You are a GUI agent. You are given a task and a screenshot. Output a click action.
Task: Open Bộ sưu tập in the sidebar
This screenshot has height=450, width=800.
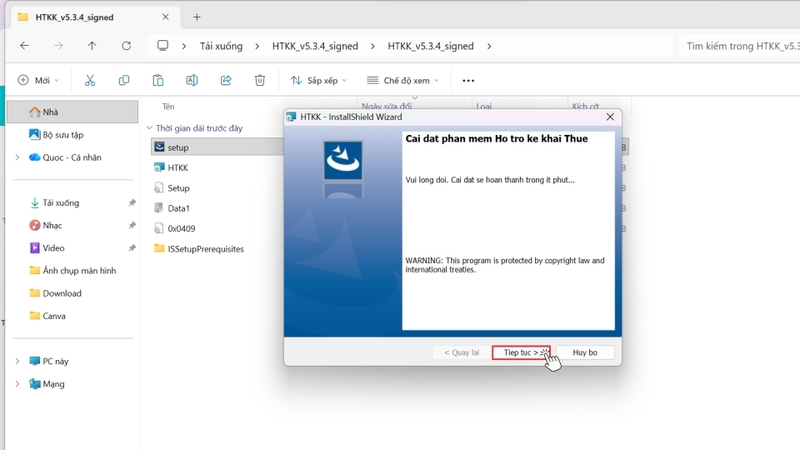63,135
